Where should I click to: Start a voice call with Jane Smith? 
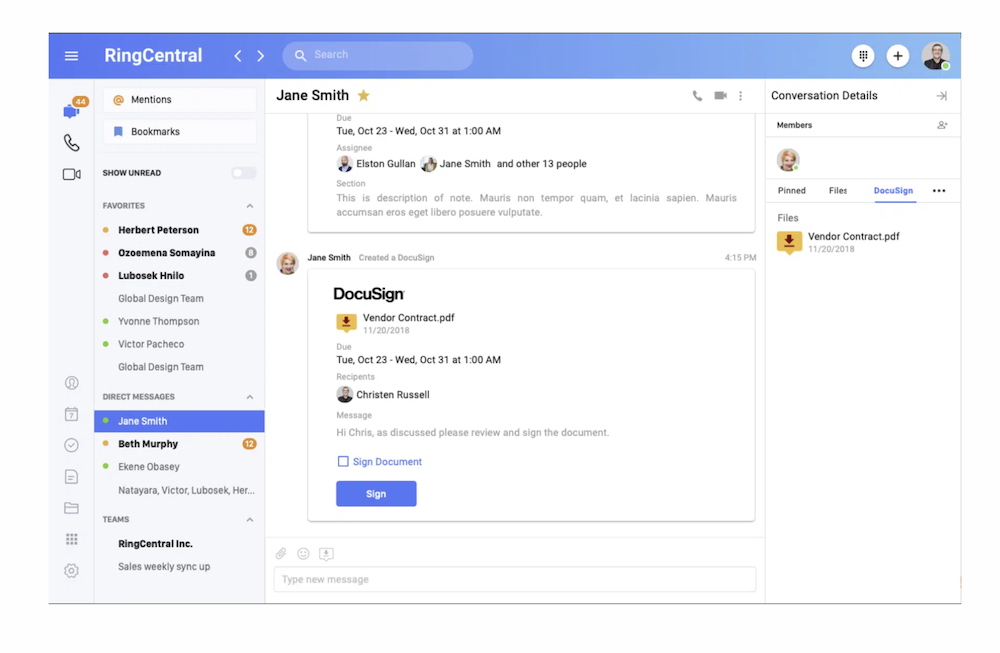pyautogui.click(x=697, y=96)
